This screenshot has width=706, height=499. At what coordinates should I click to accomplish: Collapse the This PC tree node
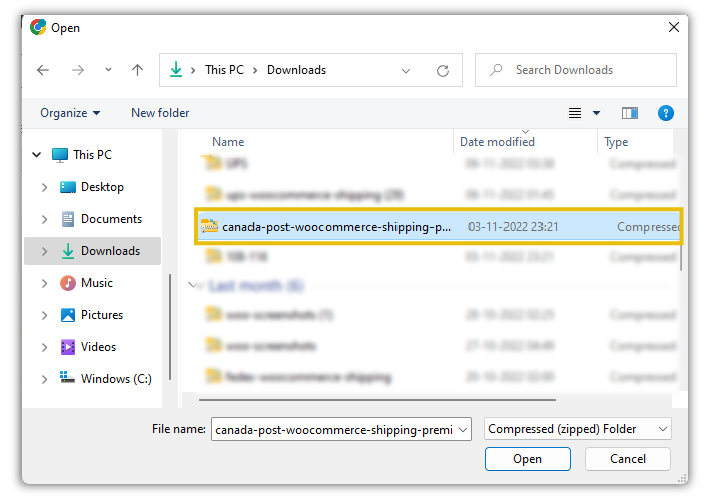(37, 155)
